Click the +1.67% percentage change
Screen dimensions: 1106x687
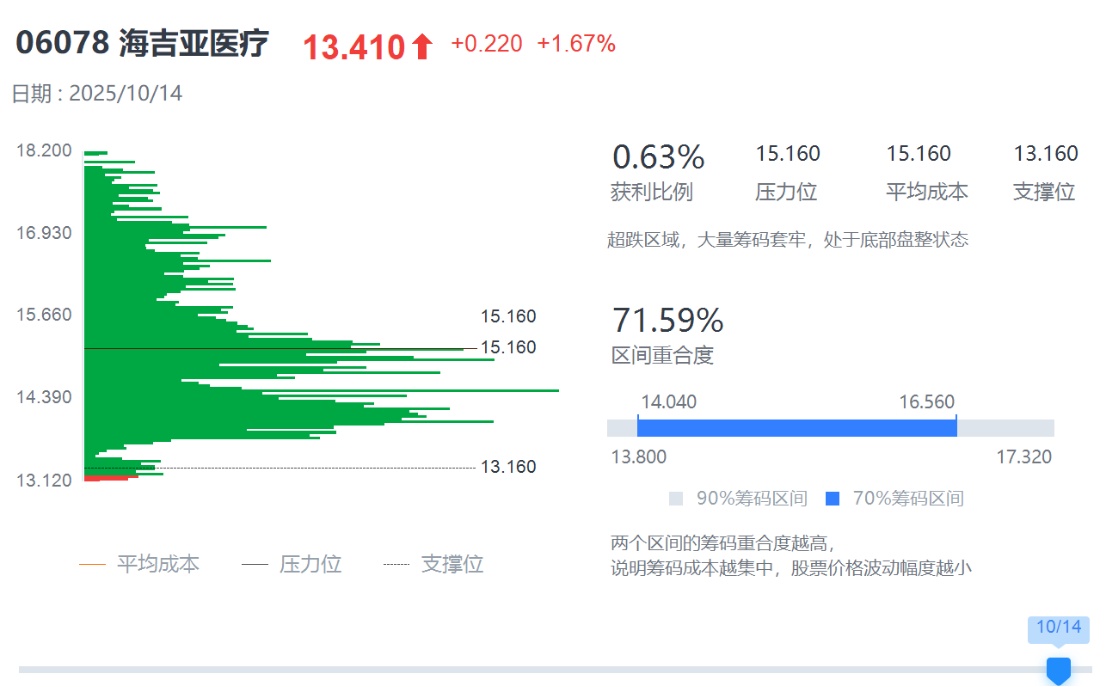click(576, 44)
